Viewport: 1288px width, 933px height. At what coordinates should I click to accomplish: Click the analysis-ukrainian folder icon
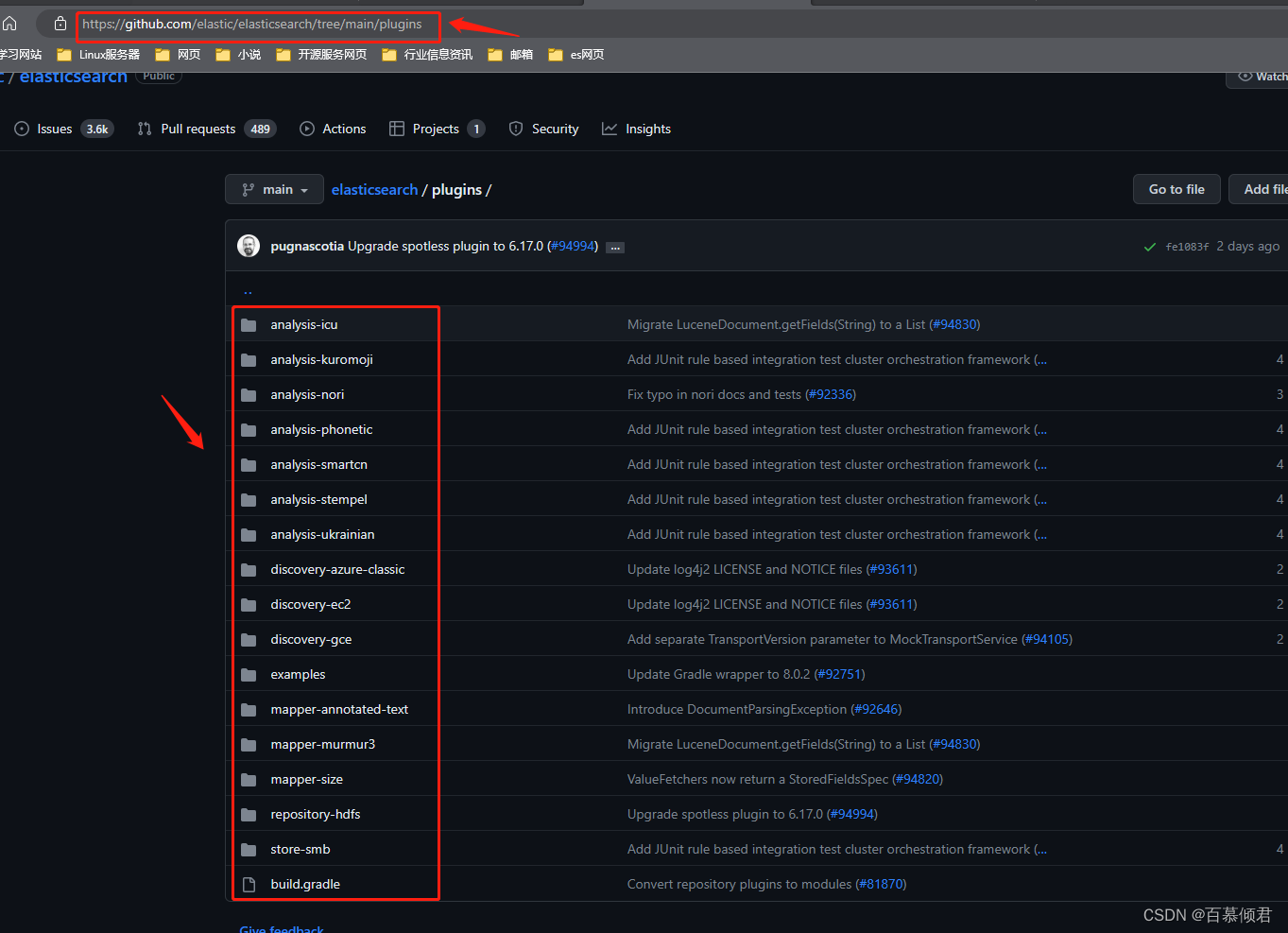[249, 534]
